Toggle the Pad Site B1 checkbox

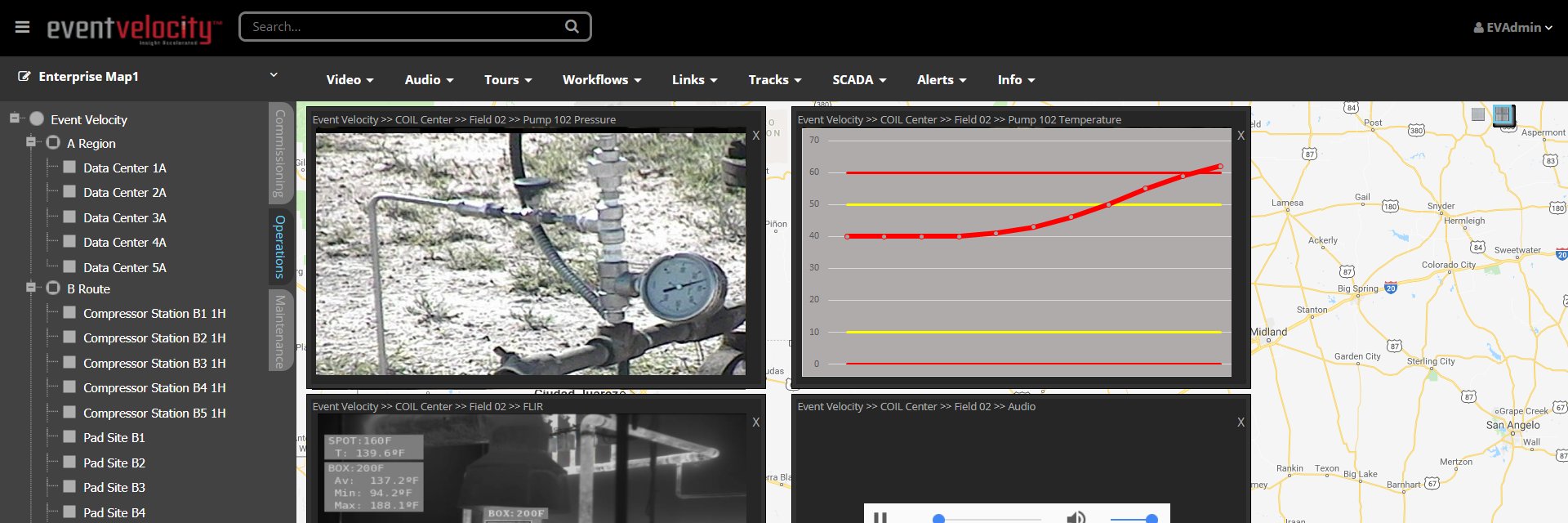click(x=69, y=436)
